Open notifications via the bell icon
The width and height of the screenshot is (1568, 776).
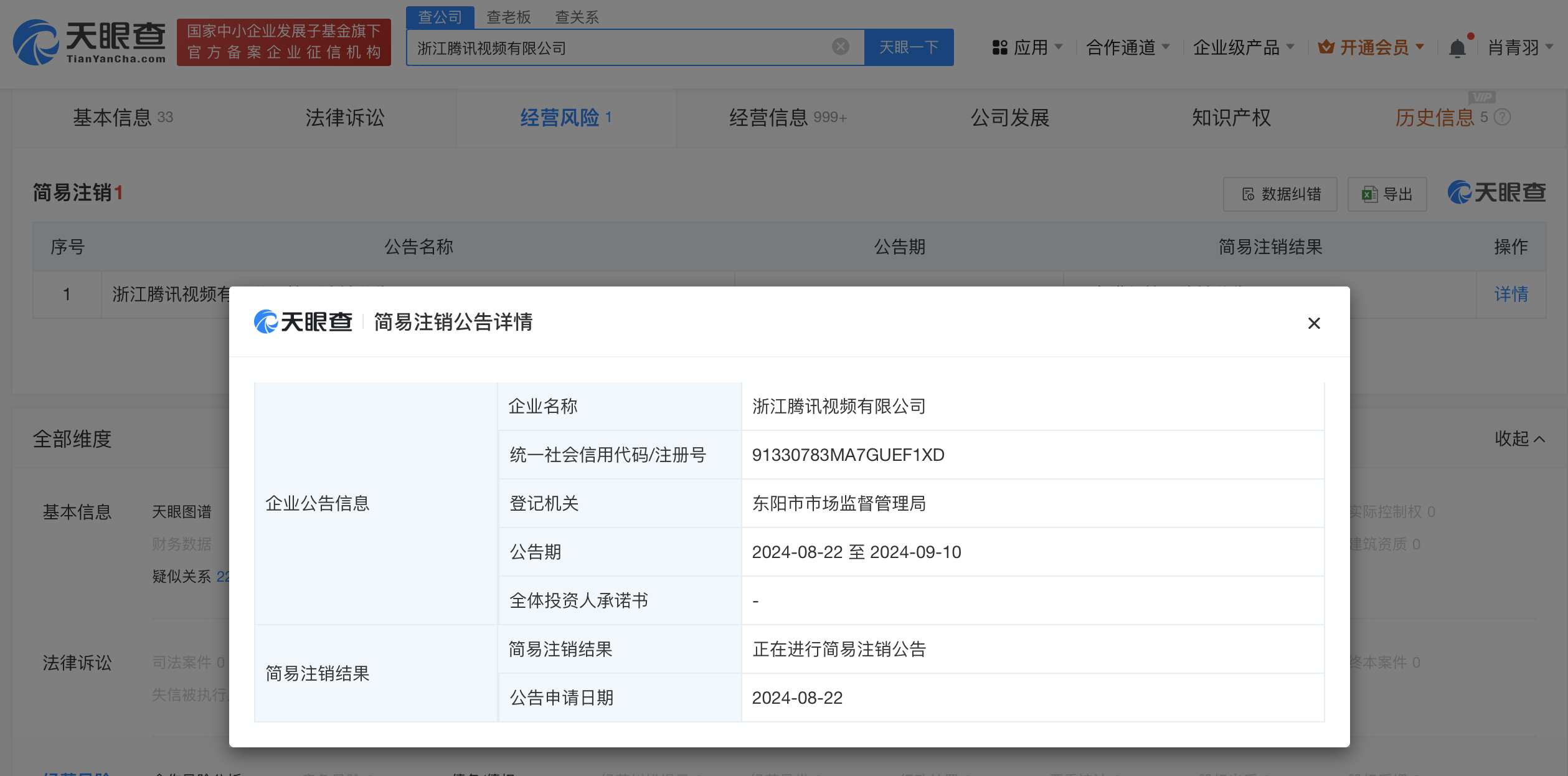click(x=1457, y=47)
